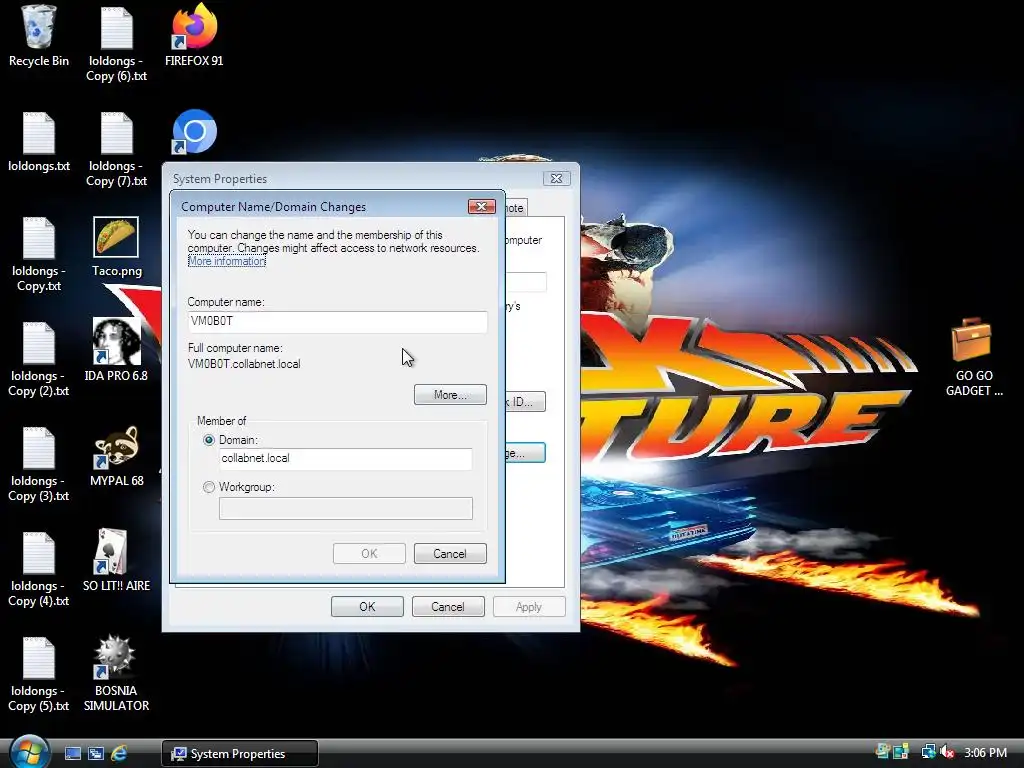Click the More... button
This screenshot has height=768, width=1024.
450,394
